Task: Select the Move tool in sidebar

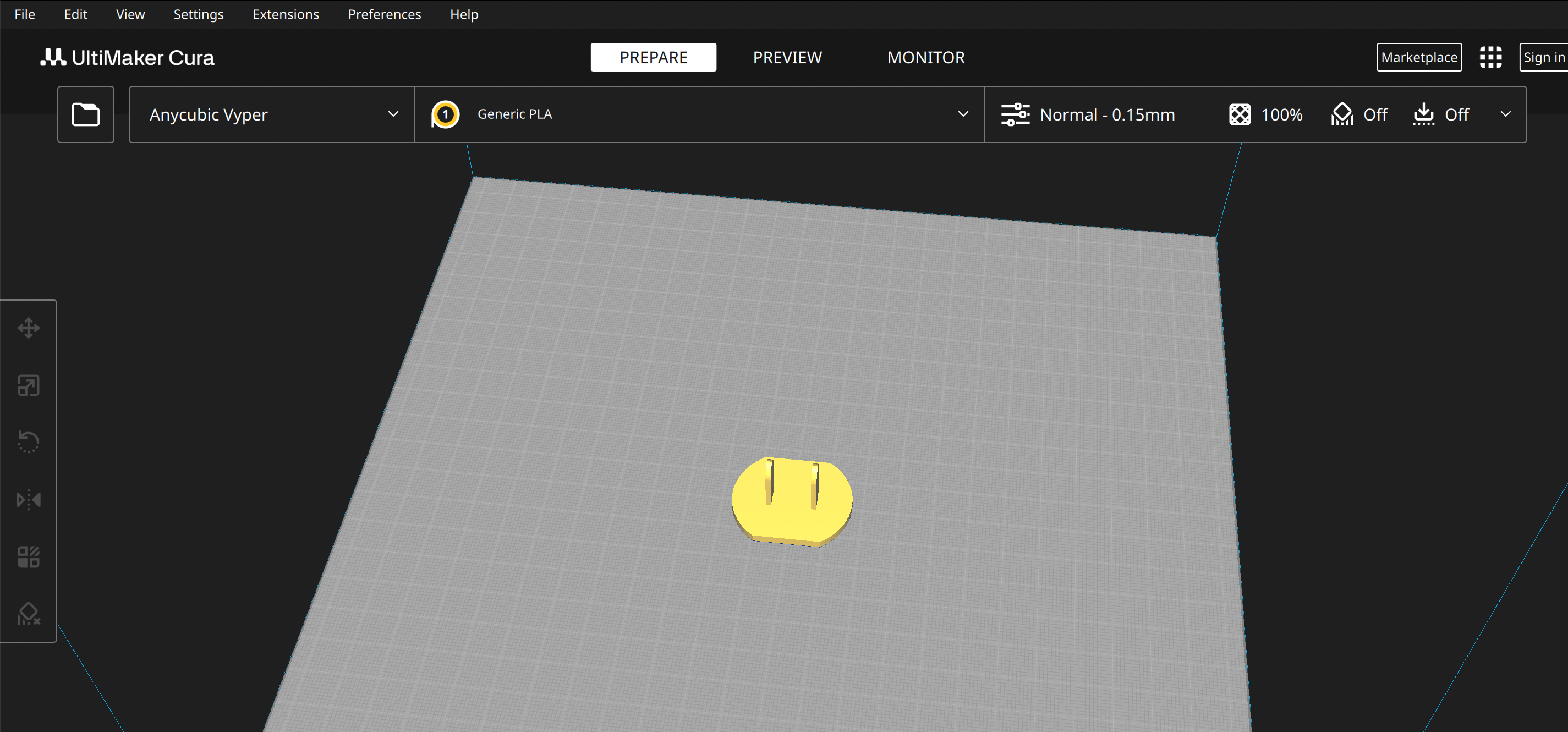Action: [29, 328]
